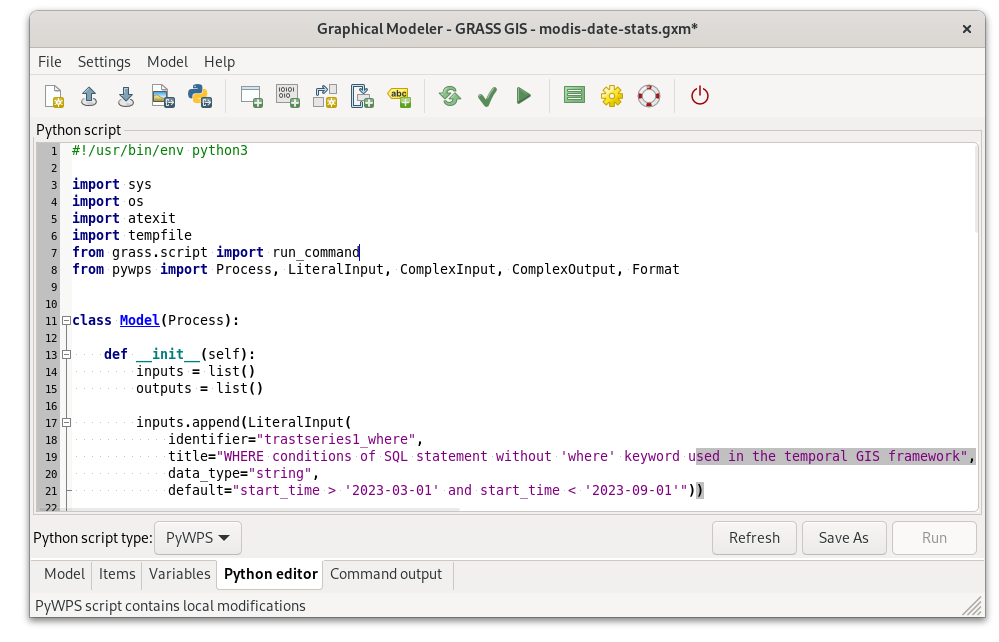999x642 pixels.
Task: Click the vertical scrollbar of script editor
Action: [x=975, y=188]
